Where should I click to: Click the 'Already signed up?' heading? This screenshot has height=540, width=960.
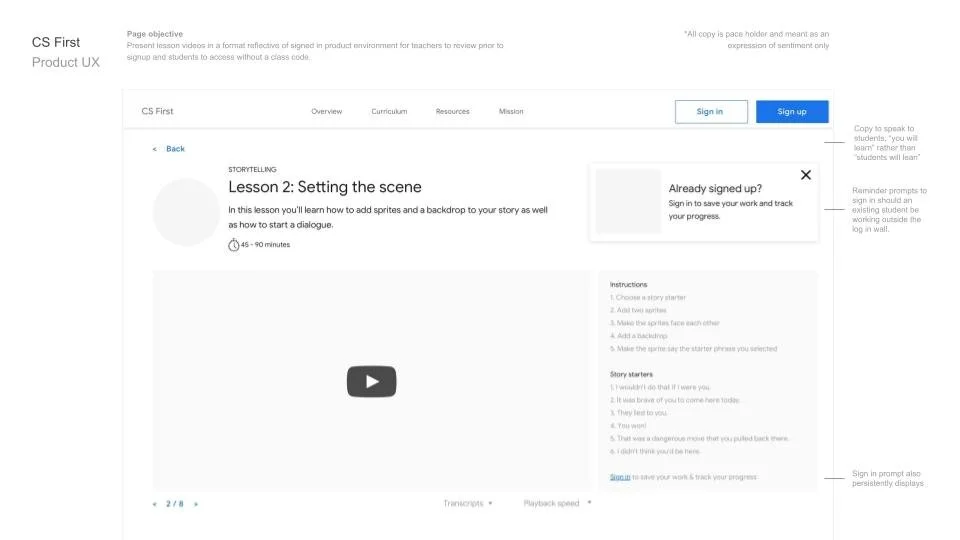click(x=715, y=189)
